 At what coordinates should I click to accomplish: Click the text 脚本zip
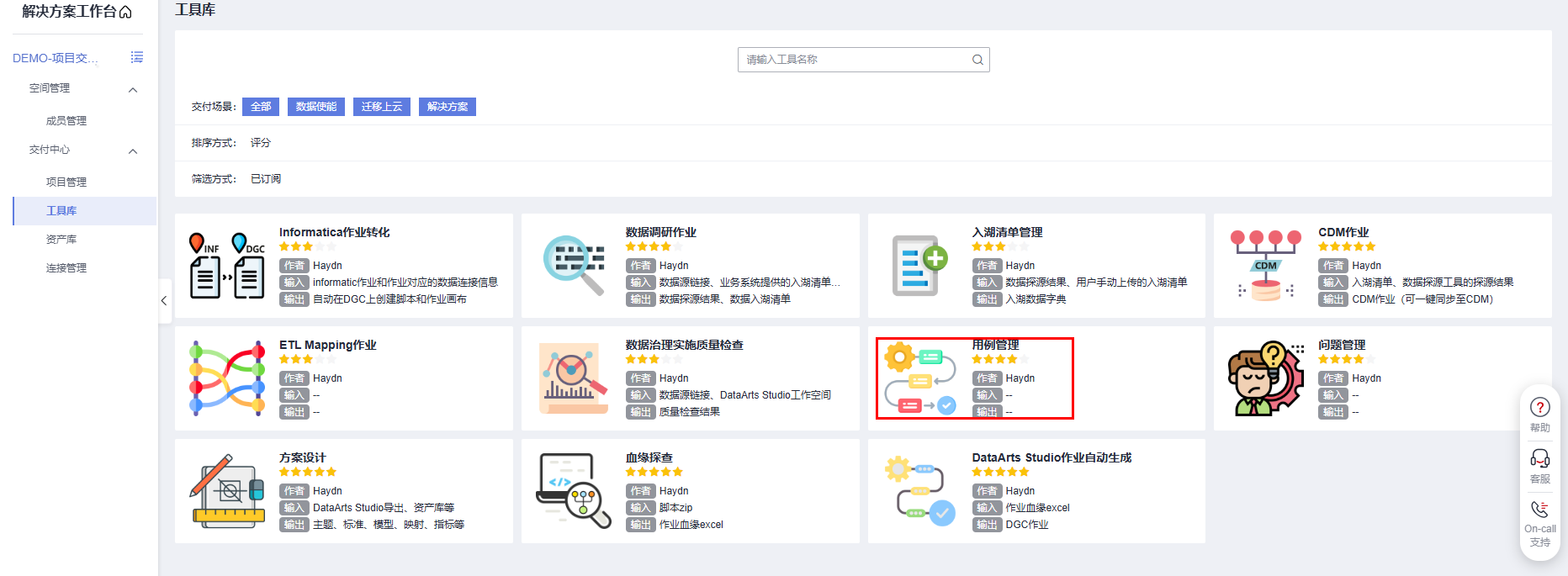coord(676,508)
